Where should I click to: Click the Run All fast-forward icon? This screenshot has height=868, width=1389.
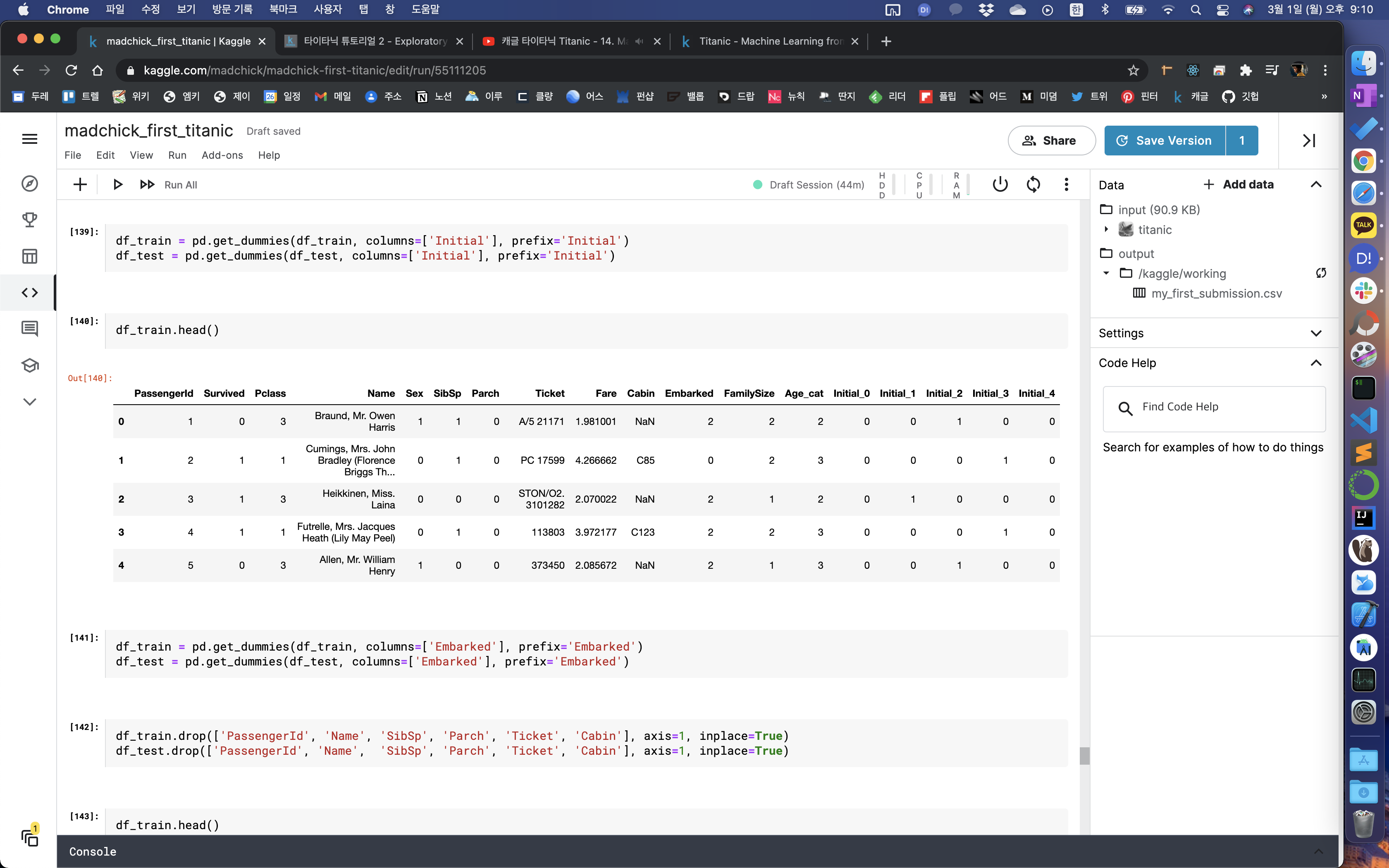click(x=147, y=184)
